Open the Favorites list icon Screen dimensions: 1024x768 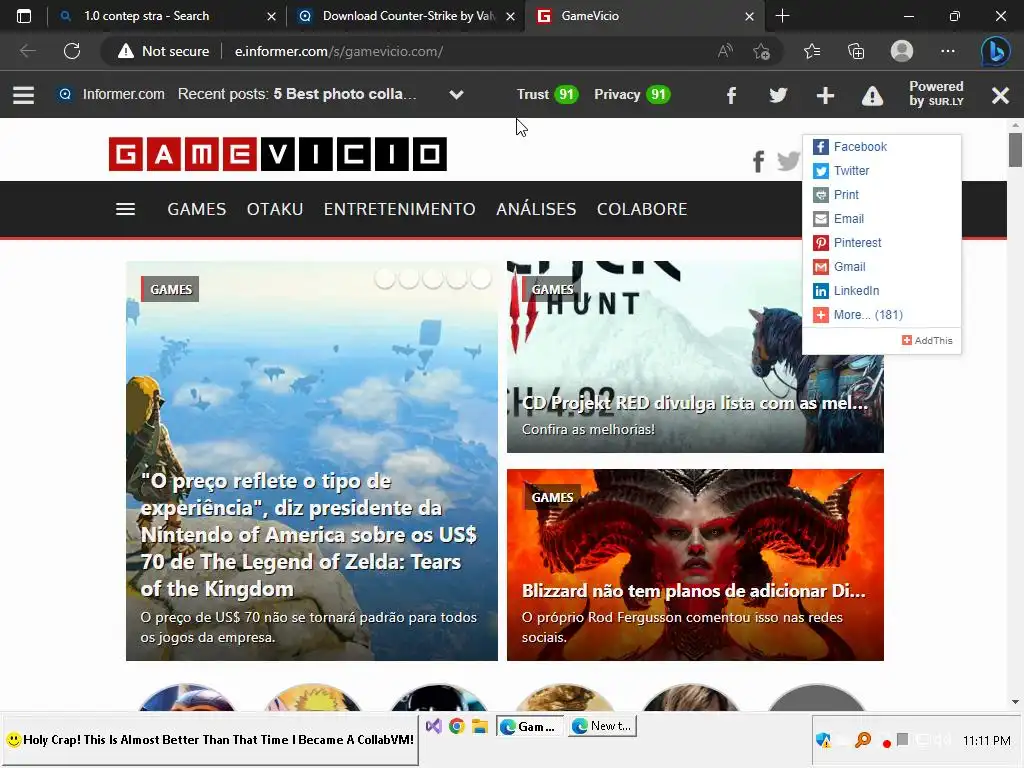coord(812,51)
